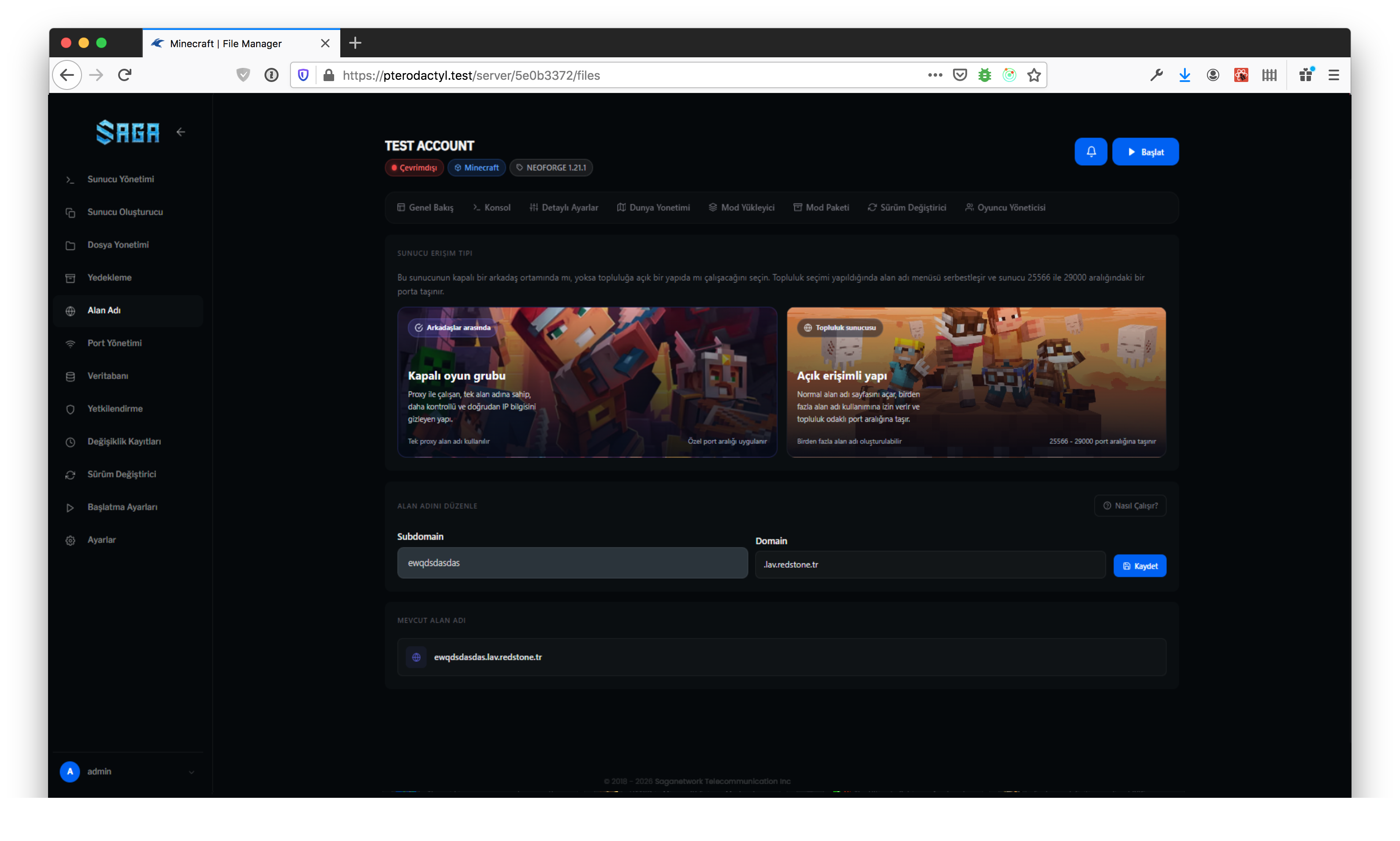Click the NEOFORGE 1.21.1 version badge

(x=551, y=168)
